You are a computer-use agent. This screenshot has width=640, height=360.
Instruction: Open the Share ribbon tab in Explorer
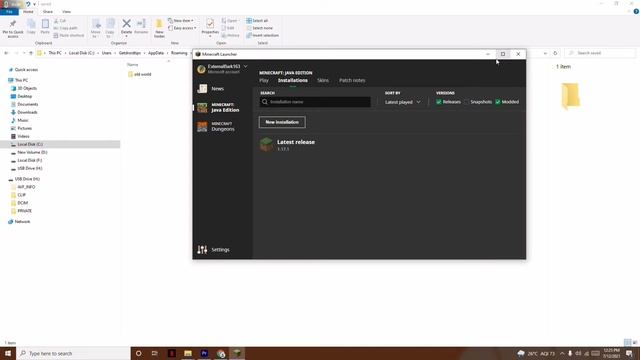click(48, 11)
